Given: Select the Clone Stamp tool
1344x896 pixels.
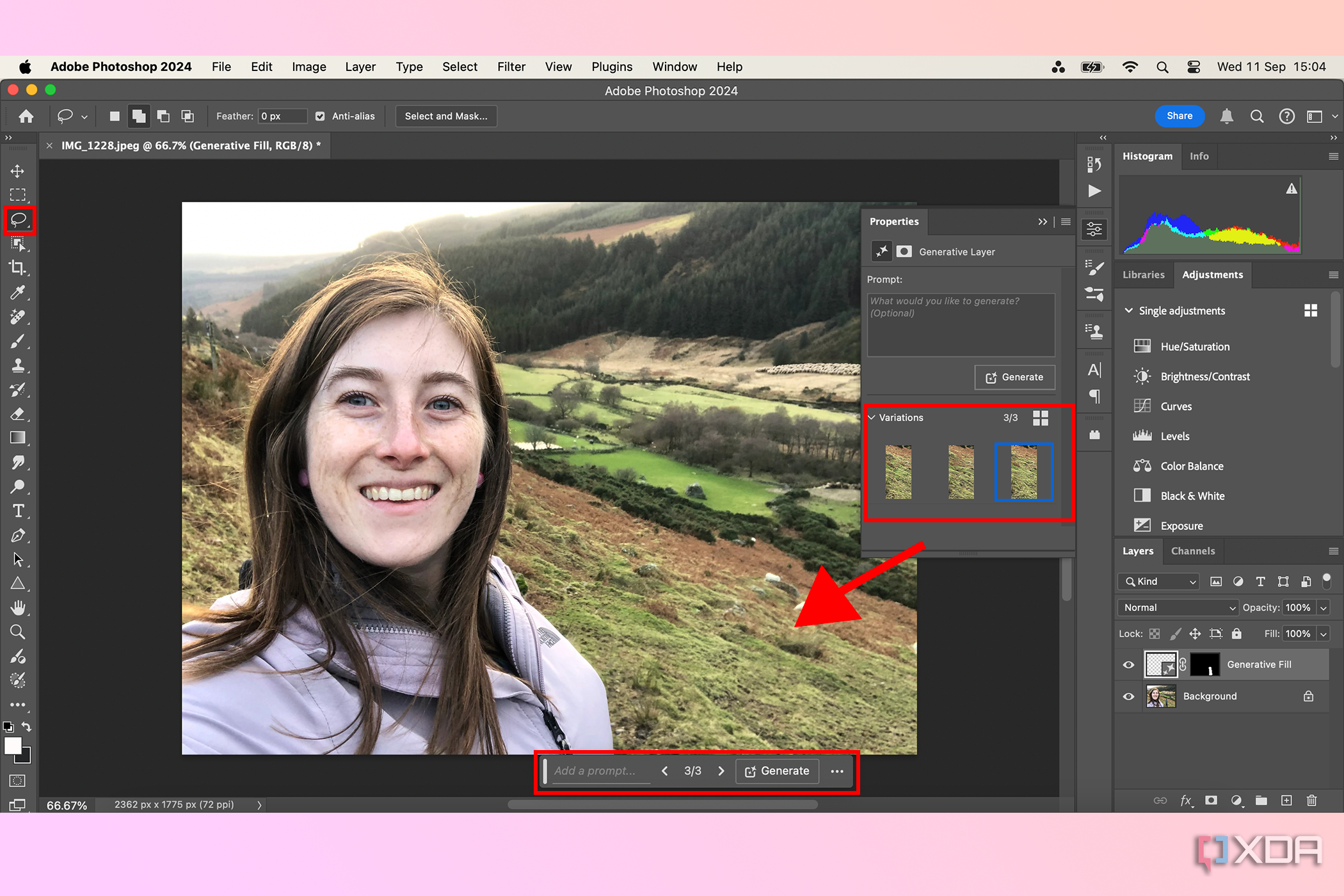Looking at the screenshot, I should pyautogui.click(x=18, y=365).
